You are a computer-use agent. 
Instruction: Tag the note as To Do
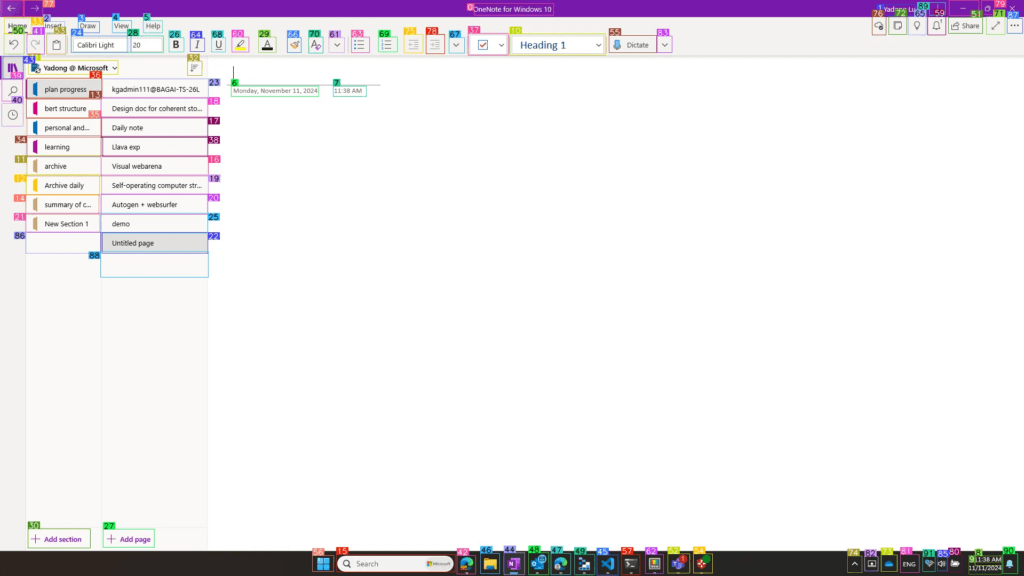(x=483, y=45)
